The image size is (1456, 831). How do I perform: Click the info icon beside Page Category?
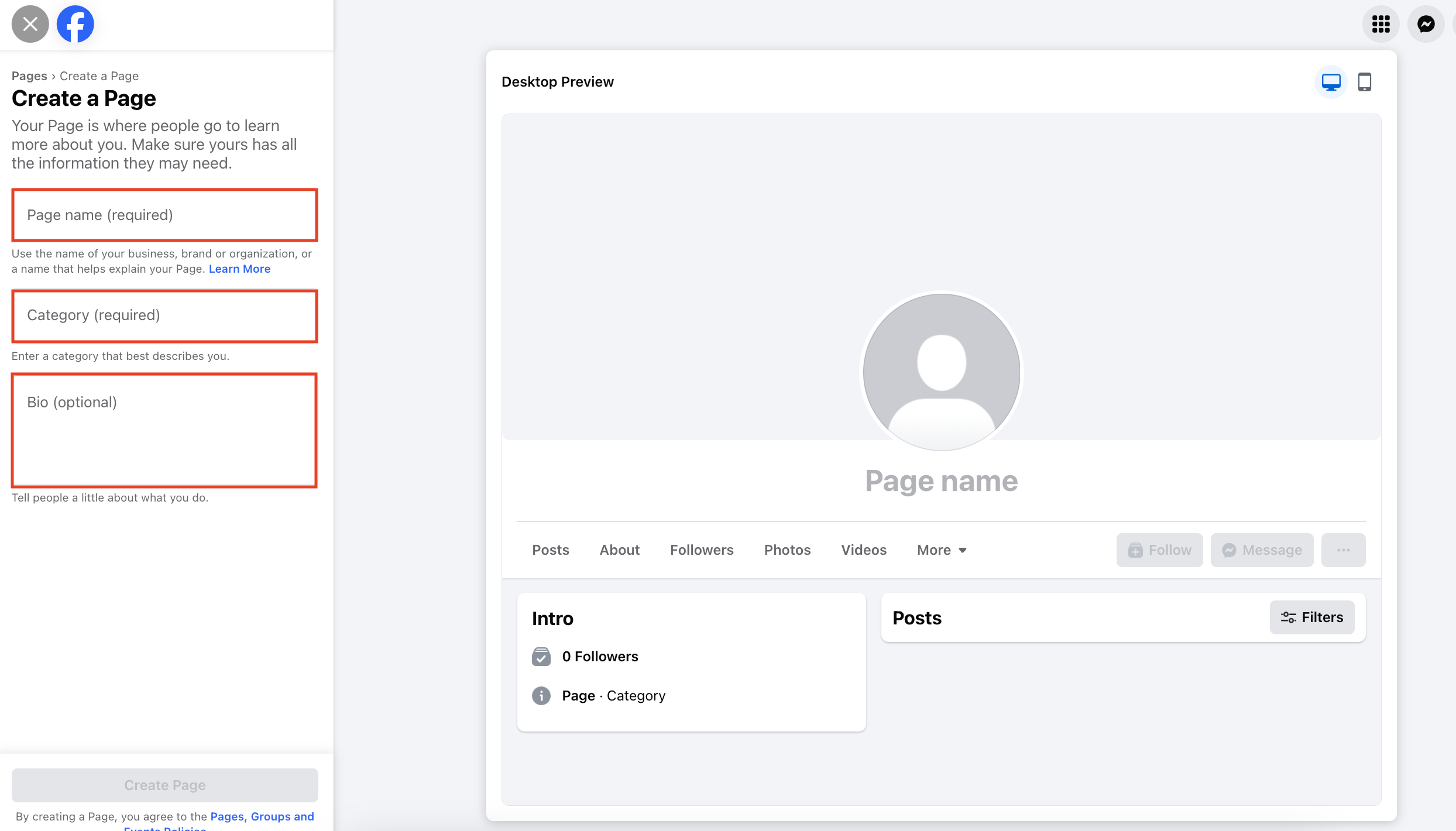pyautogui.click(x=541, y=696)
